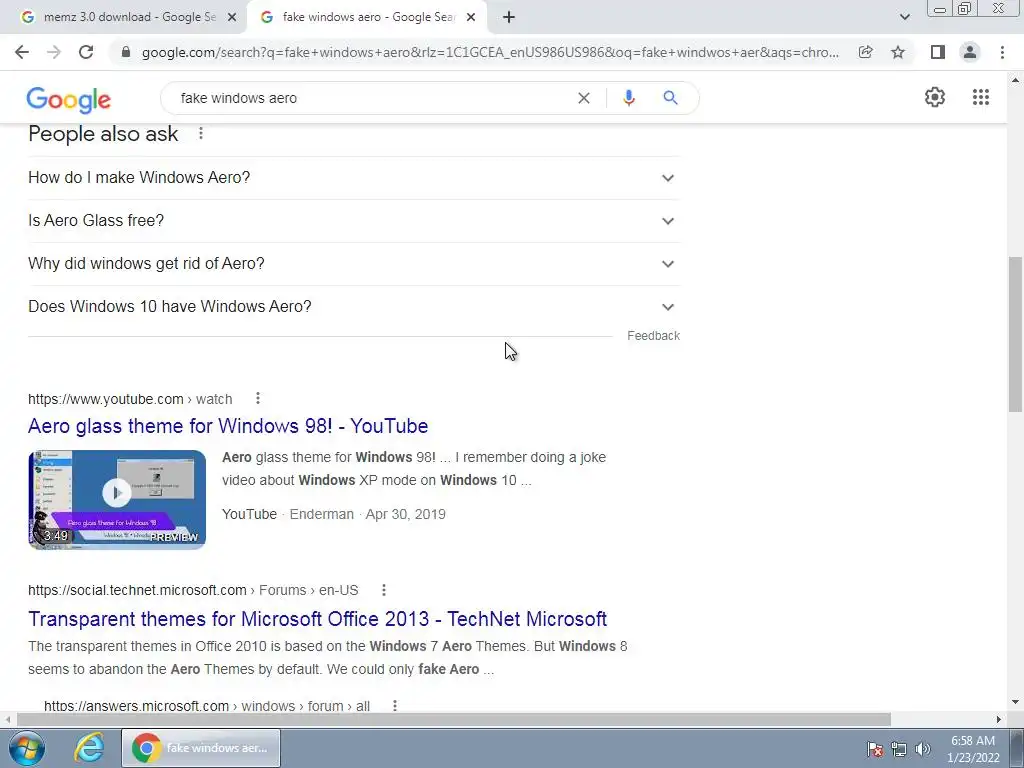Open a new tab with the plus button
1024x768 pixels.
click(x=509, y=18)
